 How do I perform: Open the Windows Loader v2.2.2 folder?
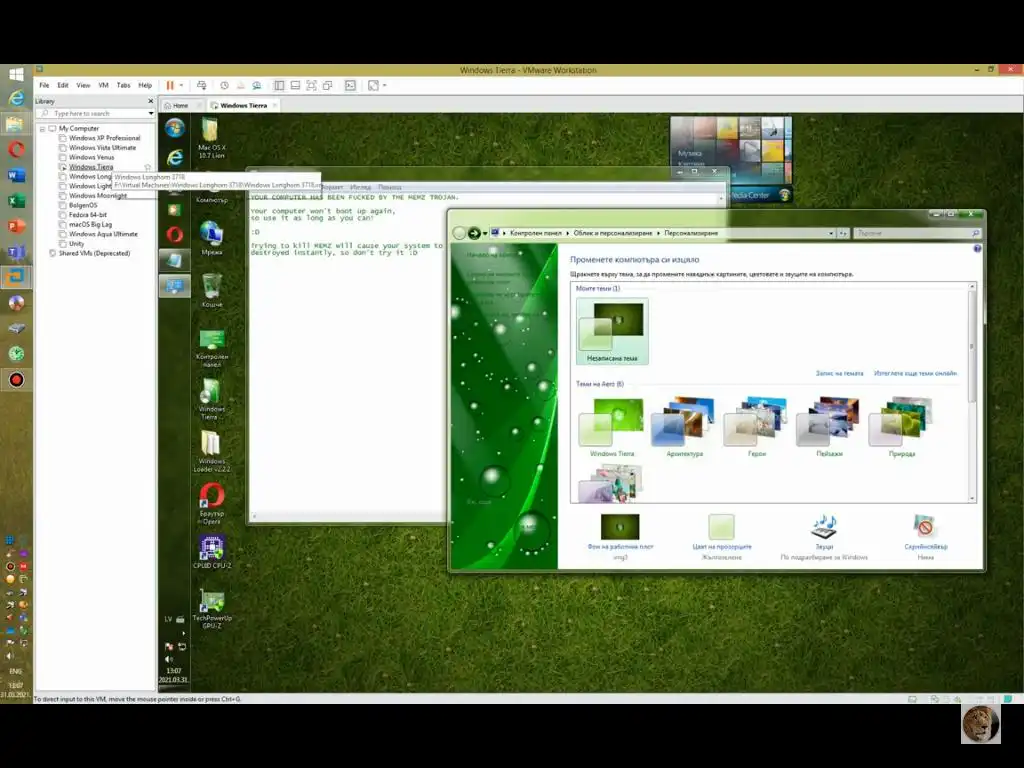click(212, 451)
